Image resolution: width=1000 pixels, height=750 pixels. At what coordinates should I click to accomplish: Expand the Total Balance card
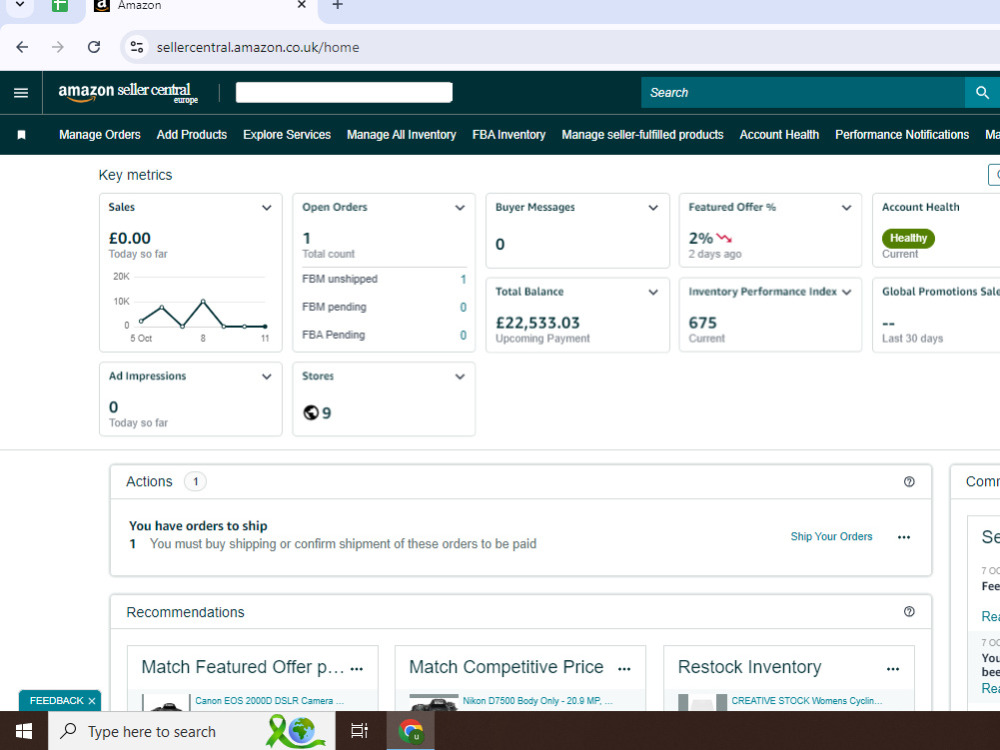click(653, 292)
